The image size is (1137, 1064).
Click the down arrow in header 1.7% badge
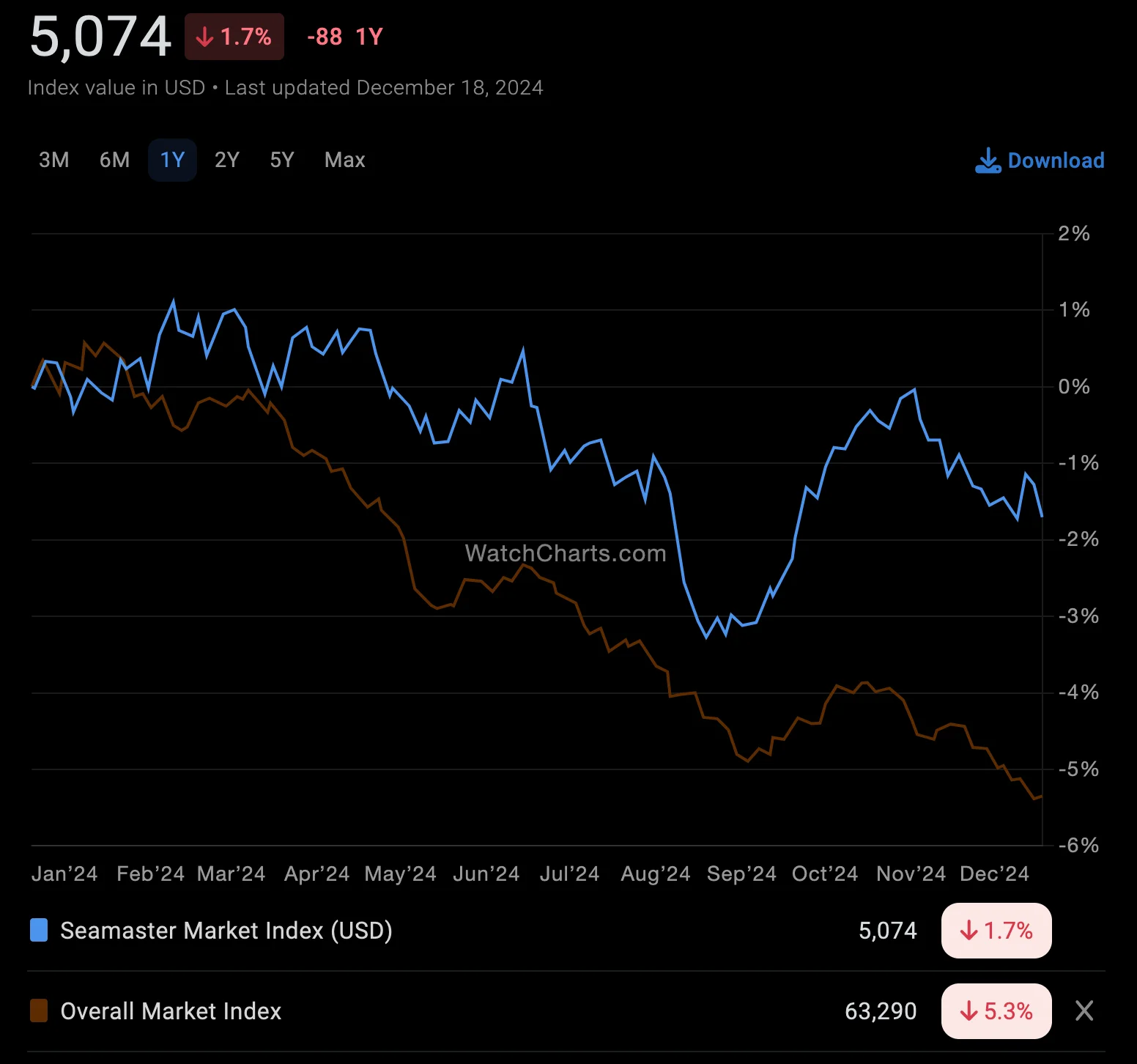click(205, 37)
